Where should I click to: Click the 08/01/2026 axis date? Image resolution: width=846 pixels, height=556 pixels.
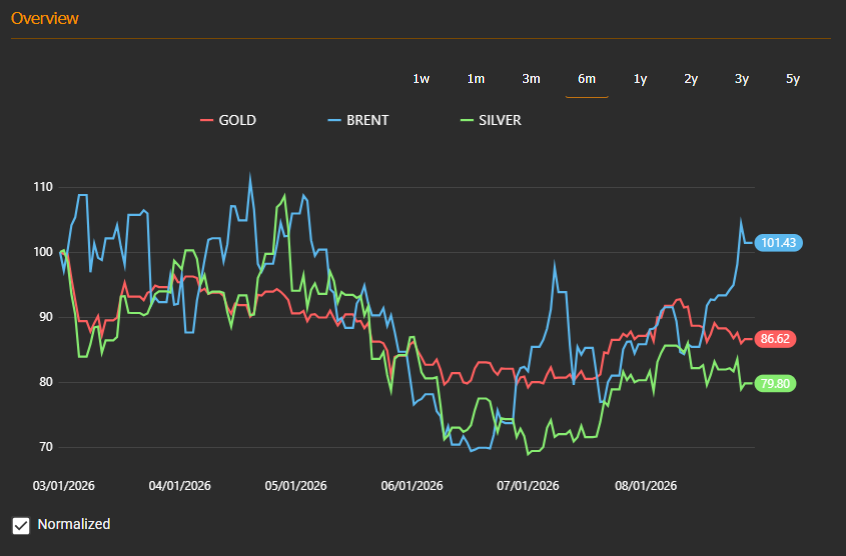[646, 486]
